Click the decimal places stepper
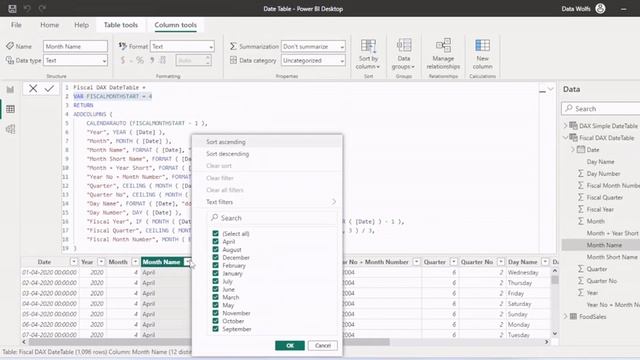This screenshot has width=640, height=360. 208,60
